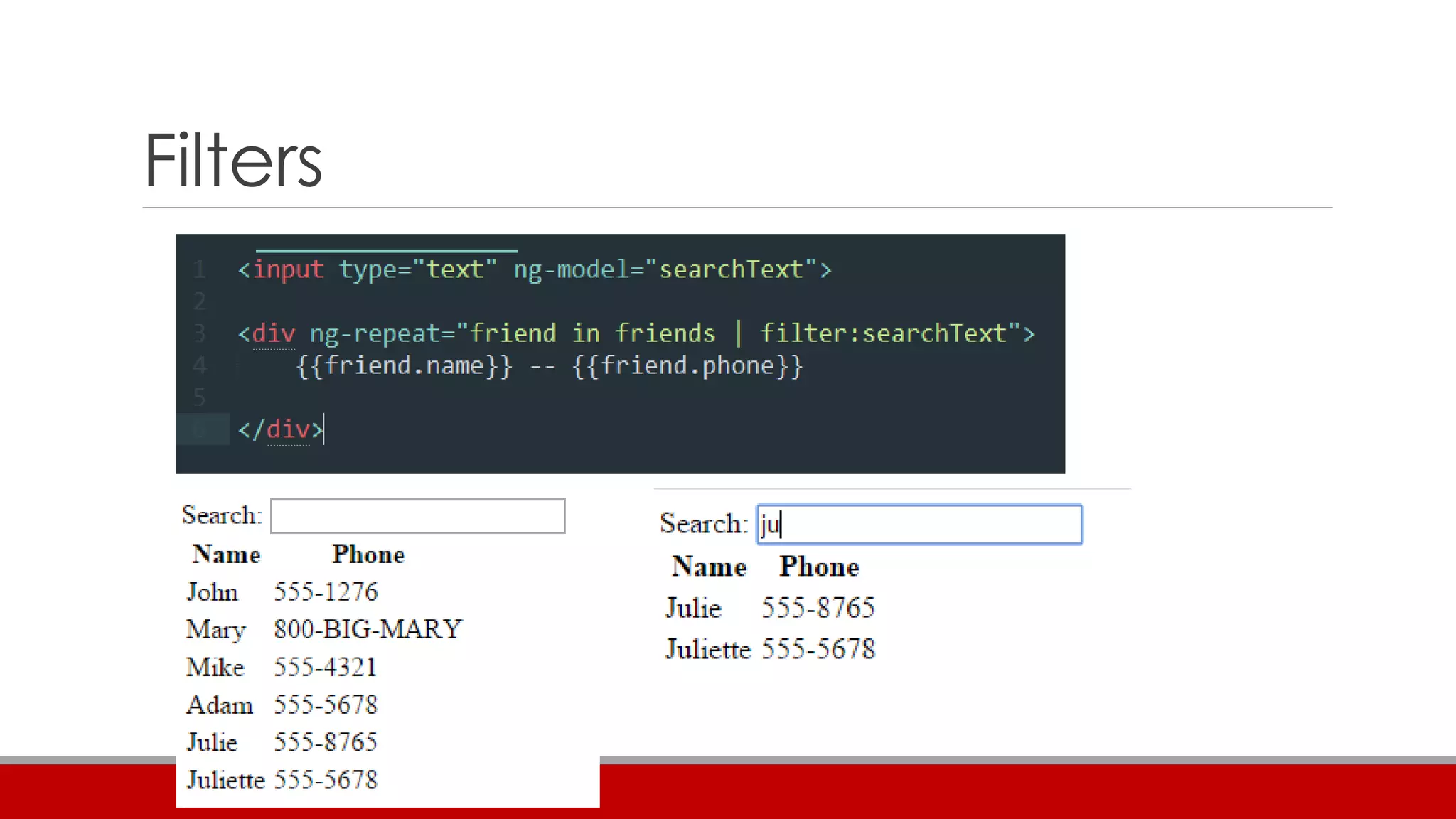Click line number 2 in code gutter
Viewport: 1456px width, 819px height.
tap(200, 301)
